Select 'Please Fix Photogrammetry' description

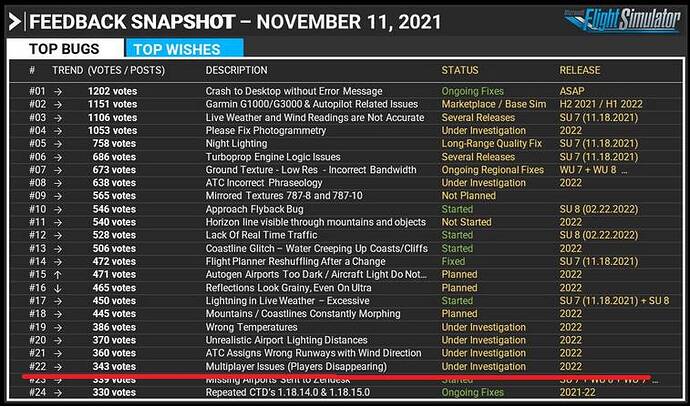[x=266, y=131]
